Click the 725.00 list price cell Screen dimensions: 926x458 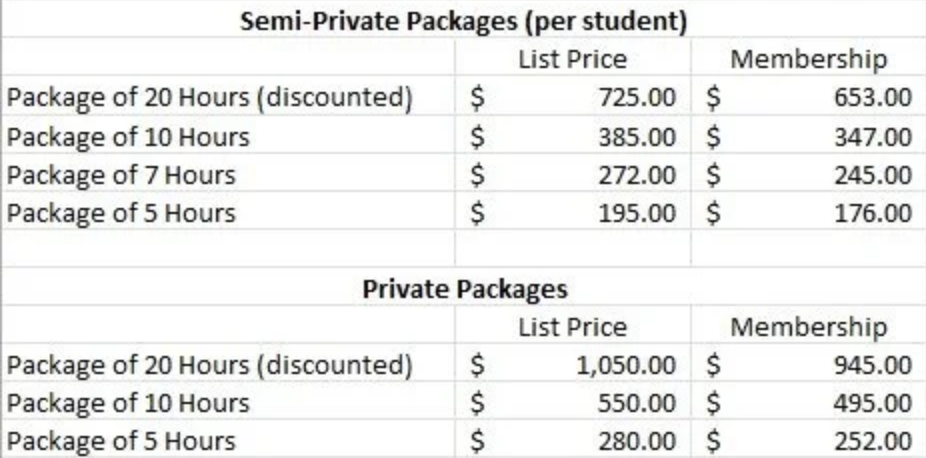573,96
